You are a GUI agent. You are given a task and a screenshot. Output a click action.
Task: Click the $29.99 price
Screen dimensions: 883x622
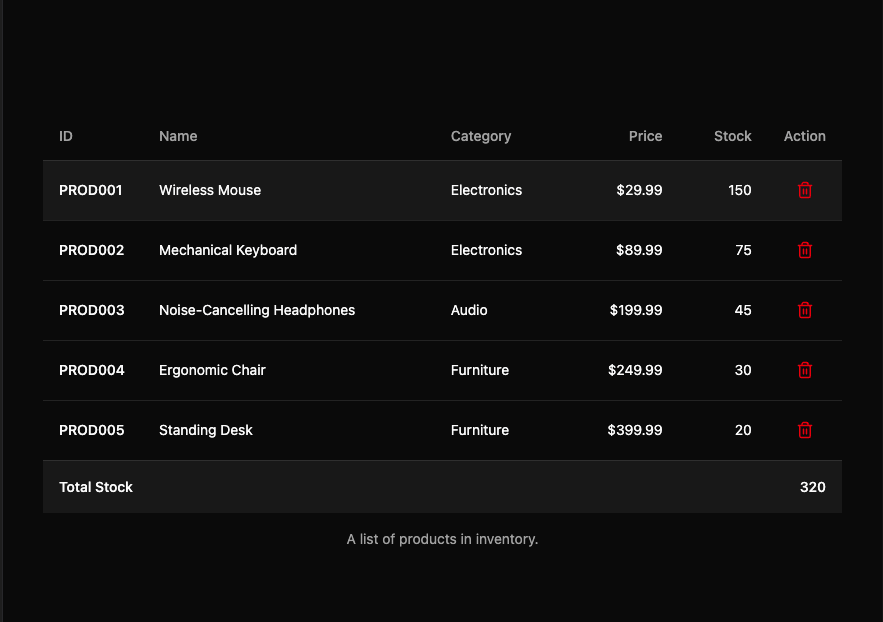point(639,190)
